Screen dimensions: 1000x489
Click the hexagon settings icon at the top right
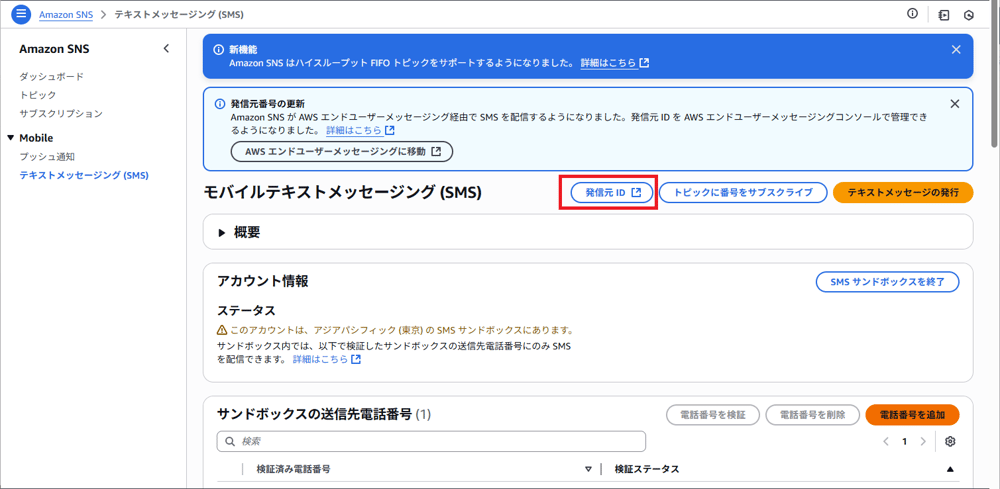[969, 15]
